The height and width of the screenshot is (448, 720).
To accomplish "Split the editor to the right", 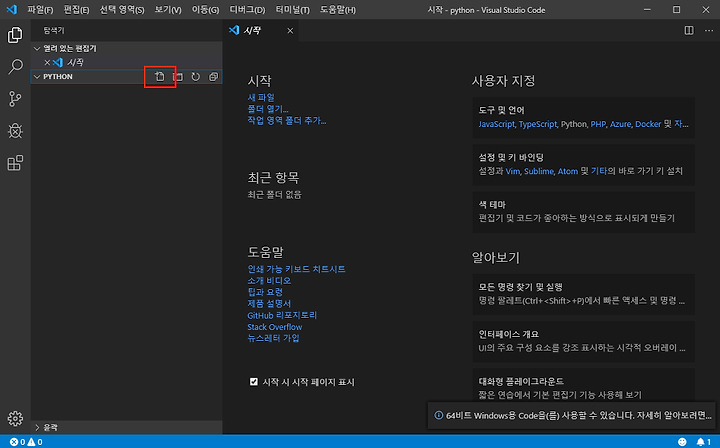I will (x=689, y=31).
